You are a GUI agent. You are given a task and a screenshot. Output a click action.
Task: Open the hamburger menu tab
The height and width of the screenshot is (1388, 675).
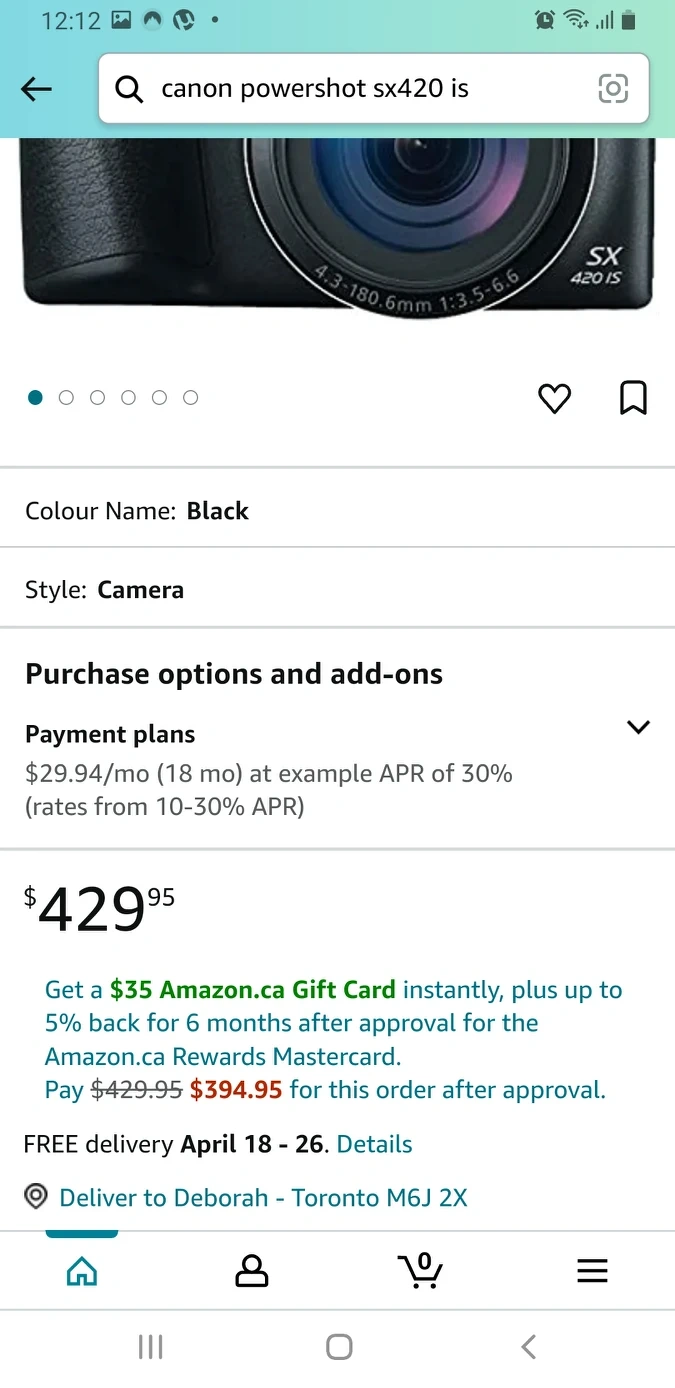(x=592, y=1271)
